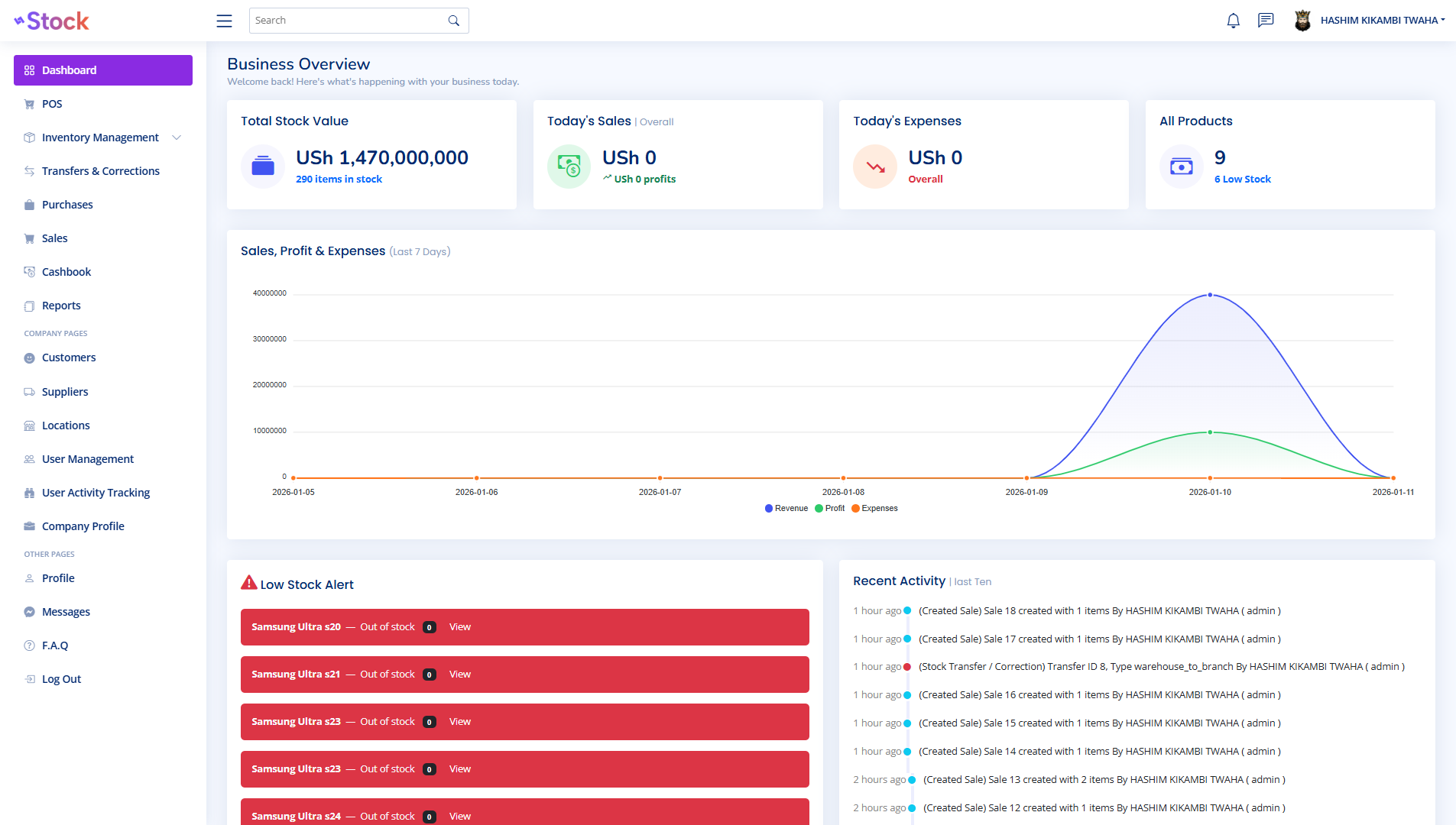1456x825 pixels.
Task: View the Samsung Ultra s20 low stock item
Action: [x=459, y=627]
